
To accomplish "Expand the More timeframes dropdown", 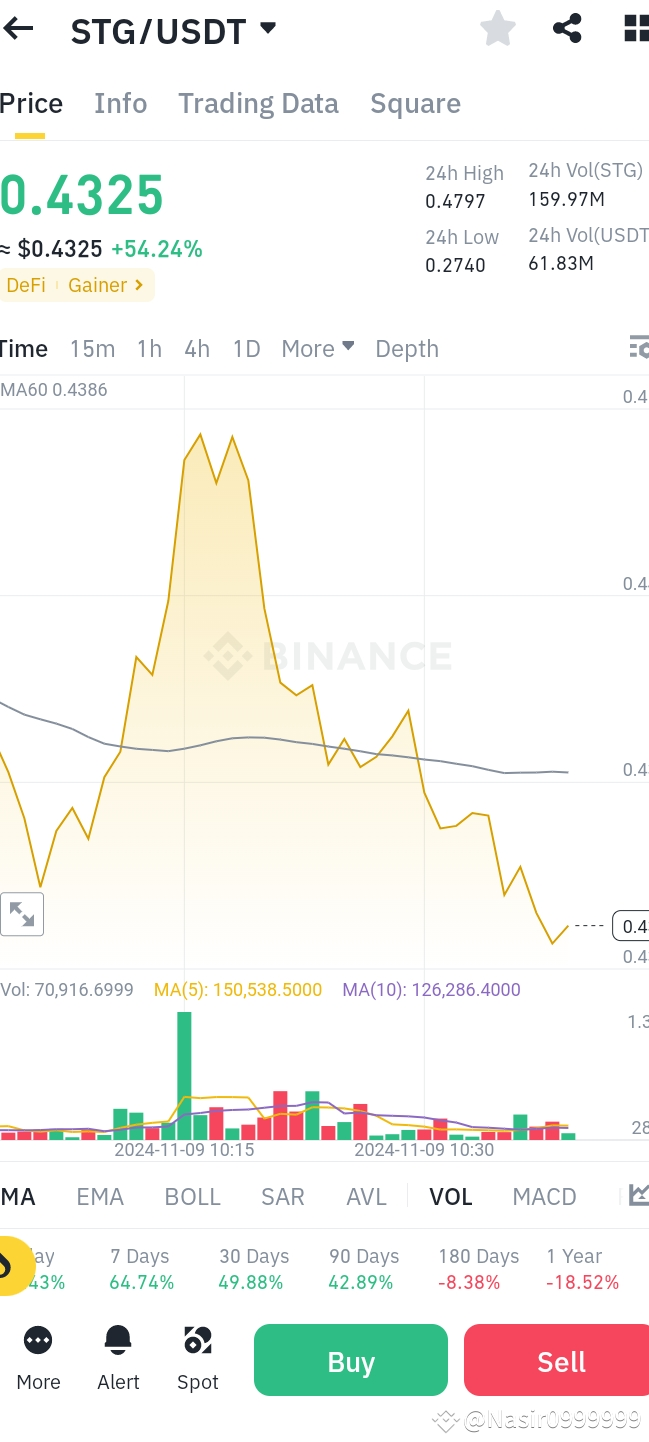I will [x=318, y=349].
